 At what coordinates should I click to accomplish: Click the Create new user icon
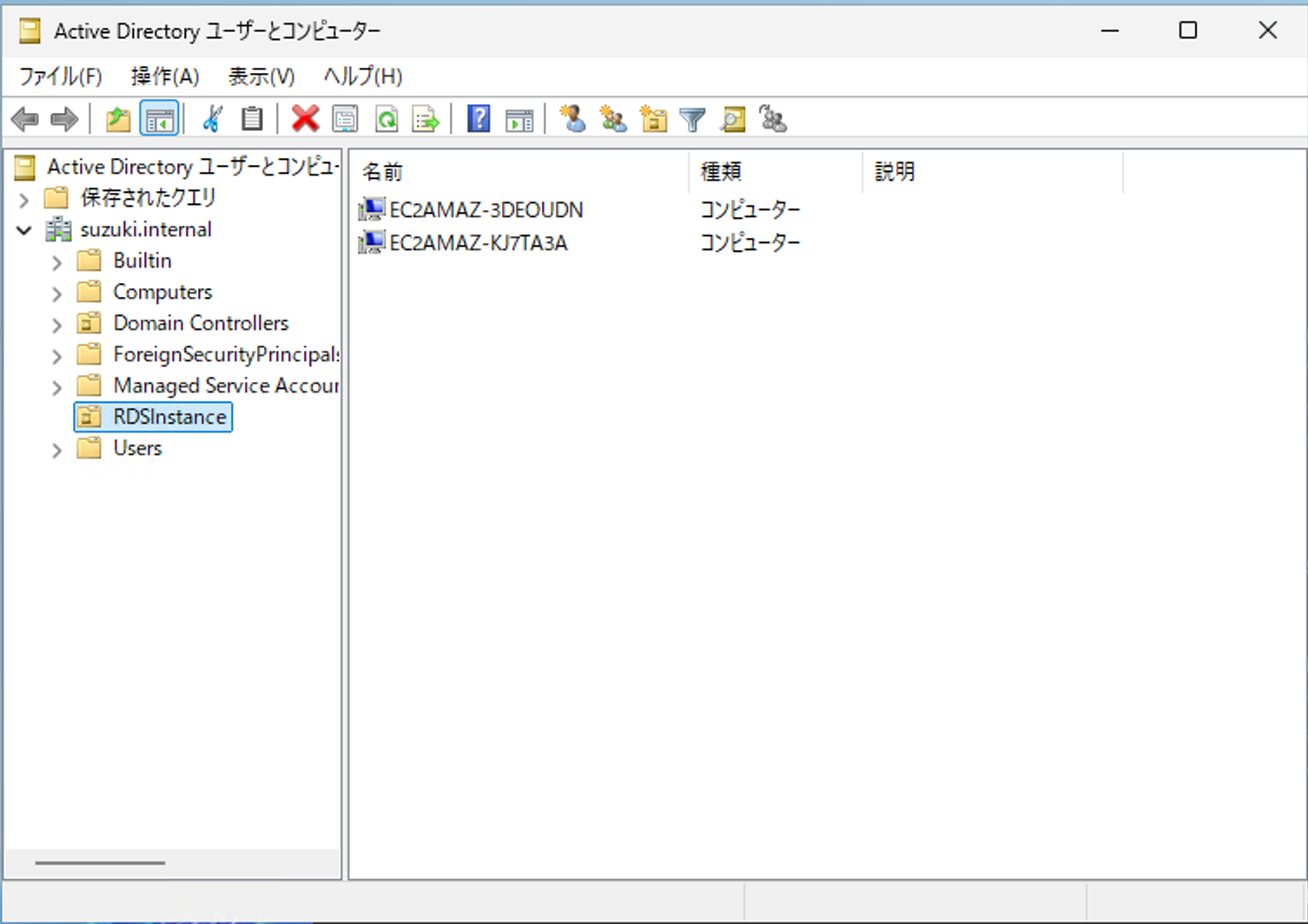click(572, 119)
